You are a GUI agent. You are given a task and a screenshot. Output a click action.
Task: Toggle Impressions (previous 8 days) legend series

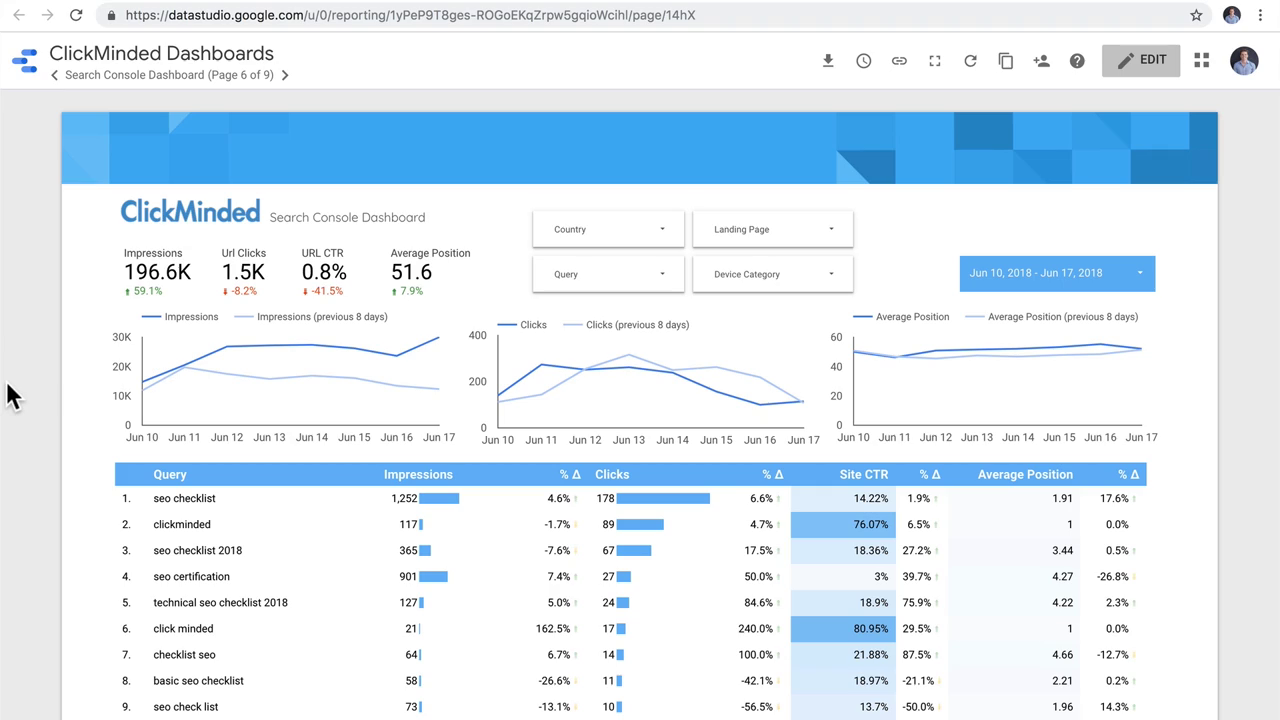(311, 317)
